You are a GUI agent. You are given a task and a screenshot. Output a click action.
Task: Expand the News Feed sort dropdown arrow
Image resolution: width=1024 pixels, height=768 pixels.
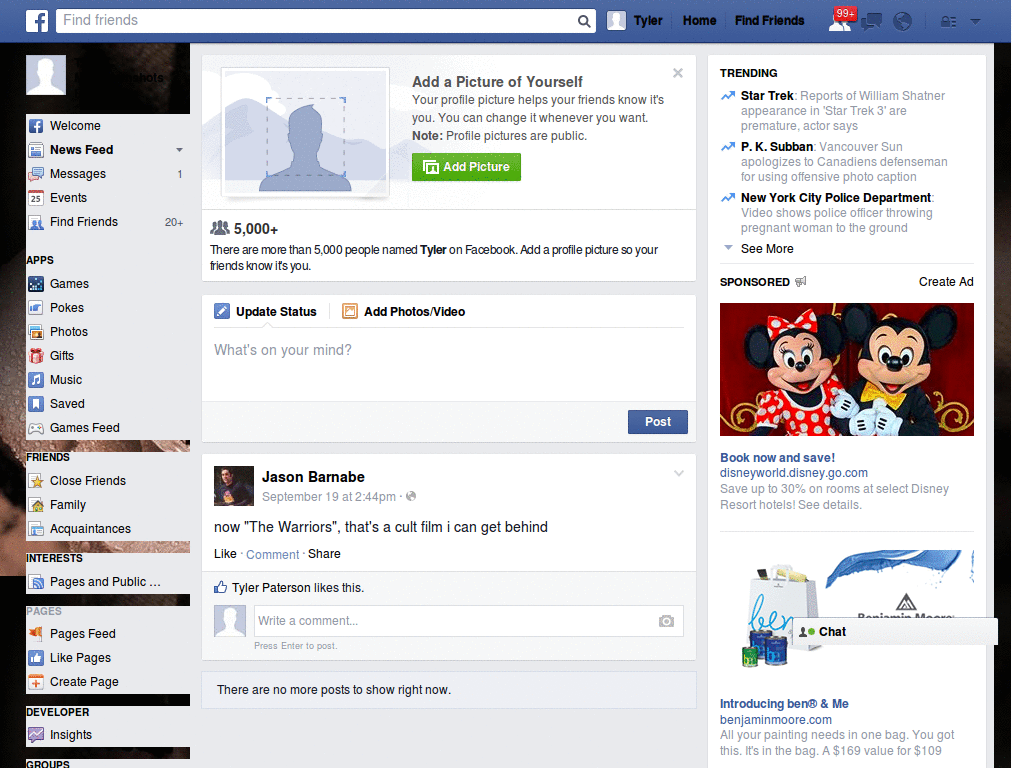pyautogui.click(x=179, y=150)
